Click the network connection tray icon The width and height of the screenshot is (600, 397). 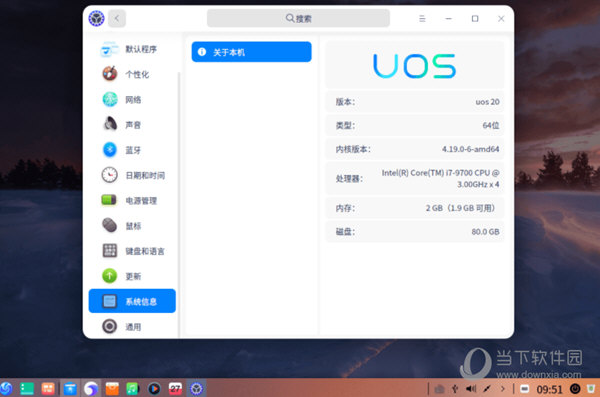click(x=487, y=389)
